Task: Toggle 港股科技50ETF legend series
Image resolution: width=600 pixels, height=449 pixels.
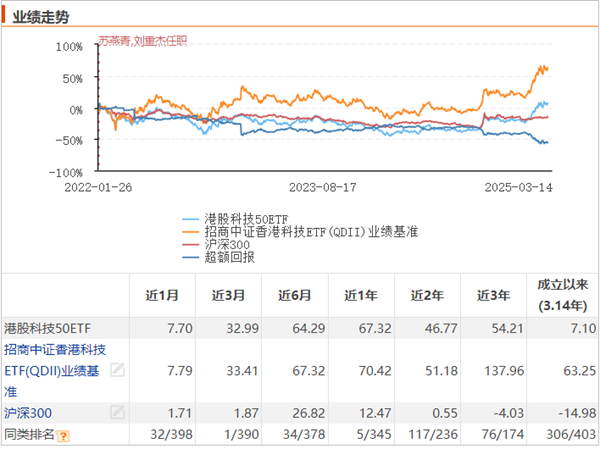Action: coord(235,219)
